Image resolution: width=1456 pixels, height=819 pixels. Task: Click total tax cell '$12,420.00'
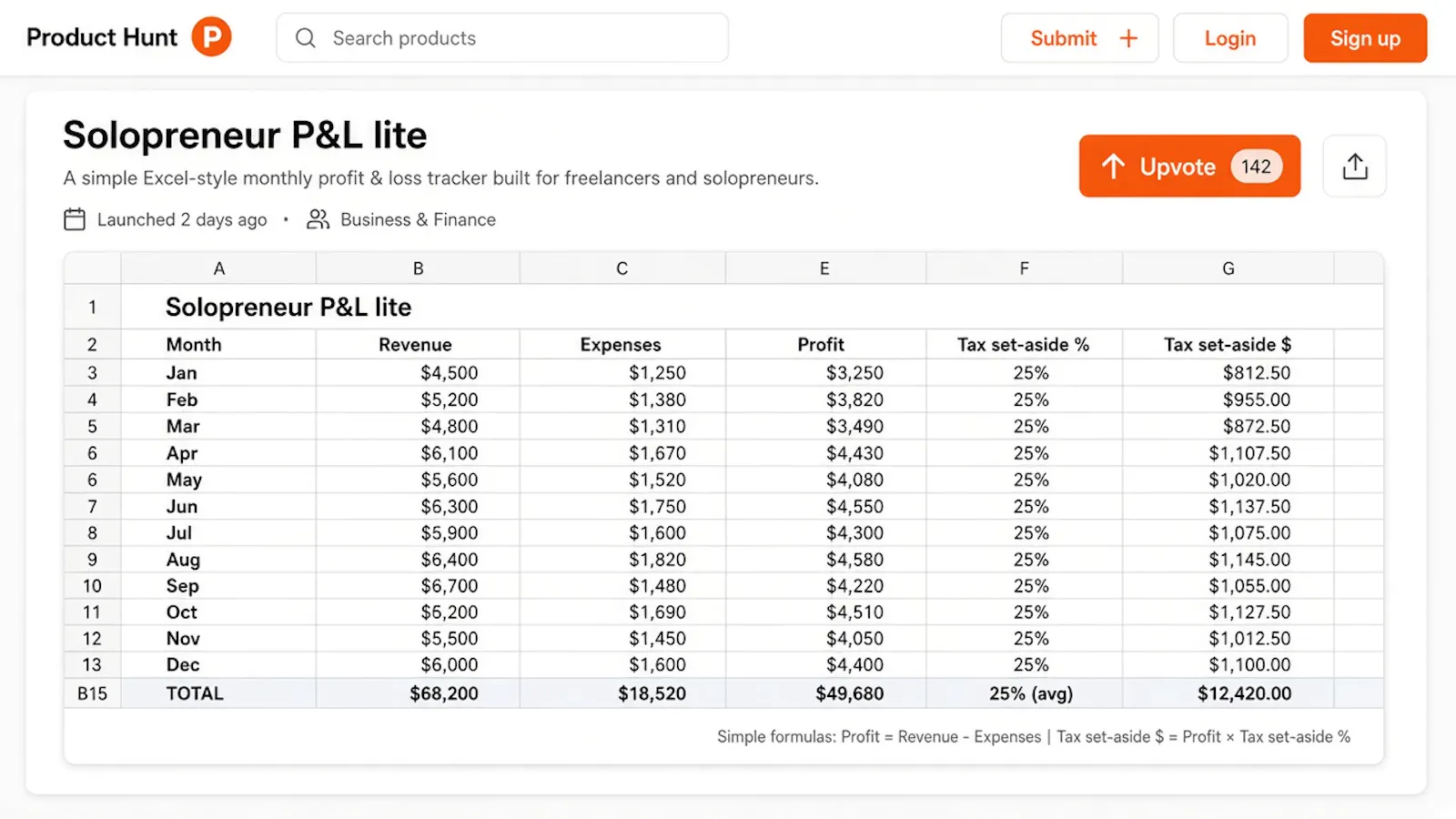click(x=1228, y=693)
